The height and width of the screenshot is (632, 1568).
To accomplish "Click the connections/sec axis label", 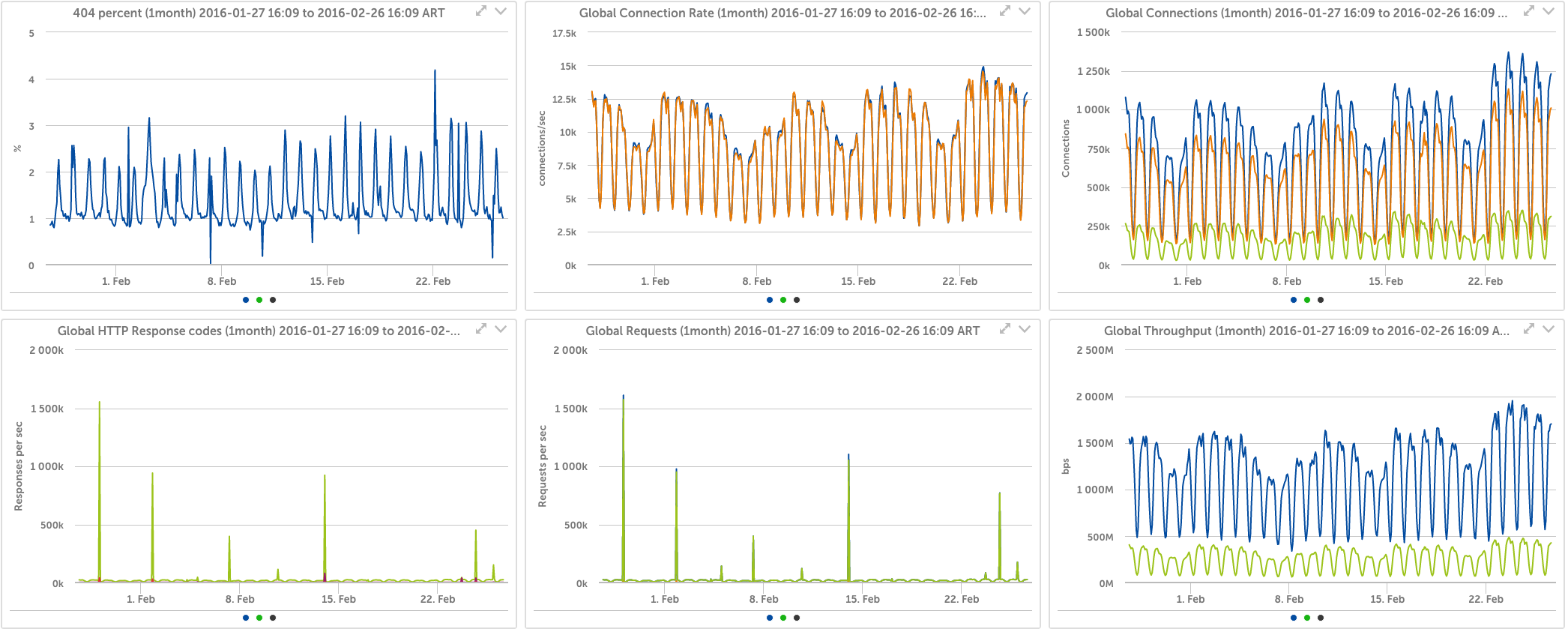I will pyautogui.click(x=542, y=148).
